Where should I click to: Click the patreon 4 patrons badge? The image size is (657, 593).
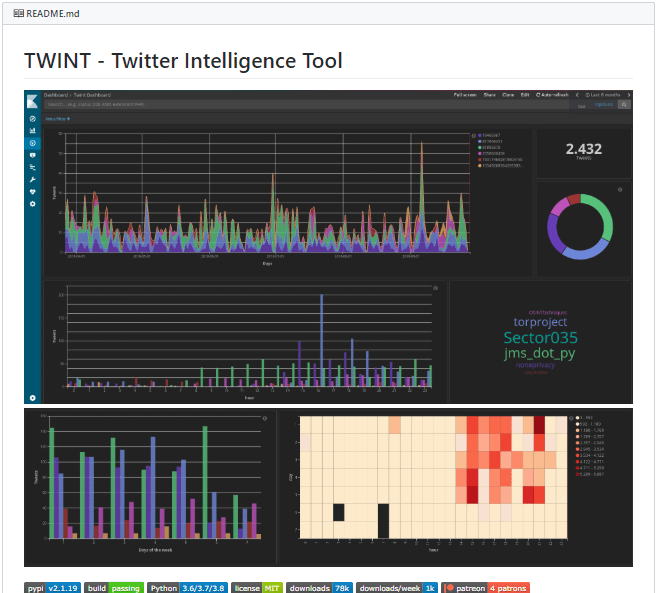pos(486,588)
